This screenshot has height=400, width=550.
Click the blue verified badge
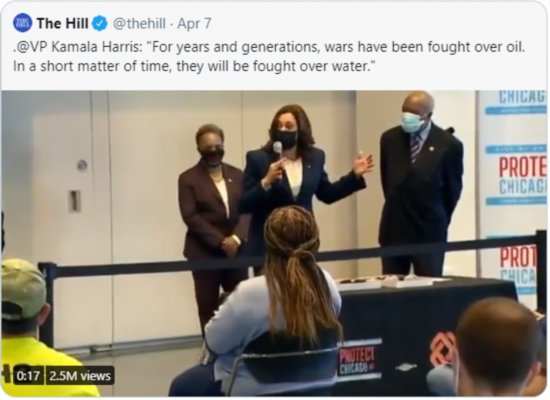(x=100, y=24)
